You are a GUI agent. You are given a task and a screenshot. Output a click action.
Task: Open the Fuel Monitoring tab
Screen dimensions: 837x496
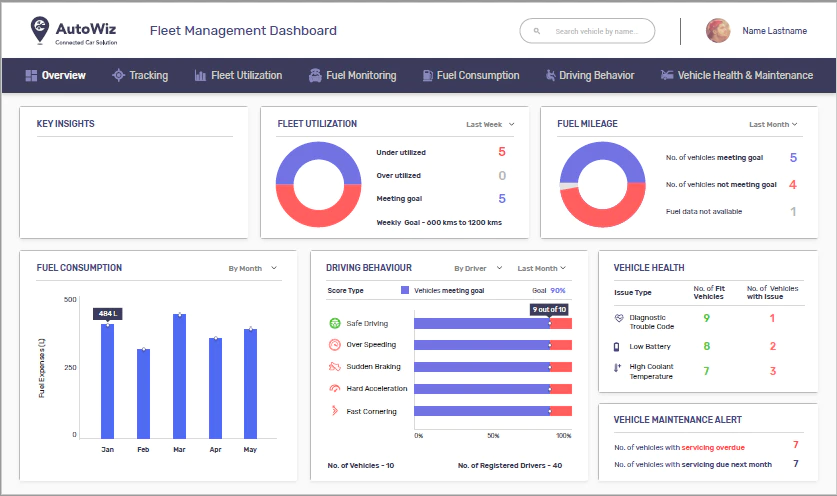[353, 75]
